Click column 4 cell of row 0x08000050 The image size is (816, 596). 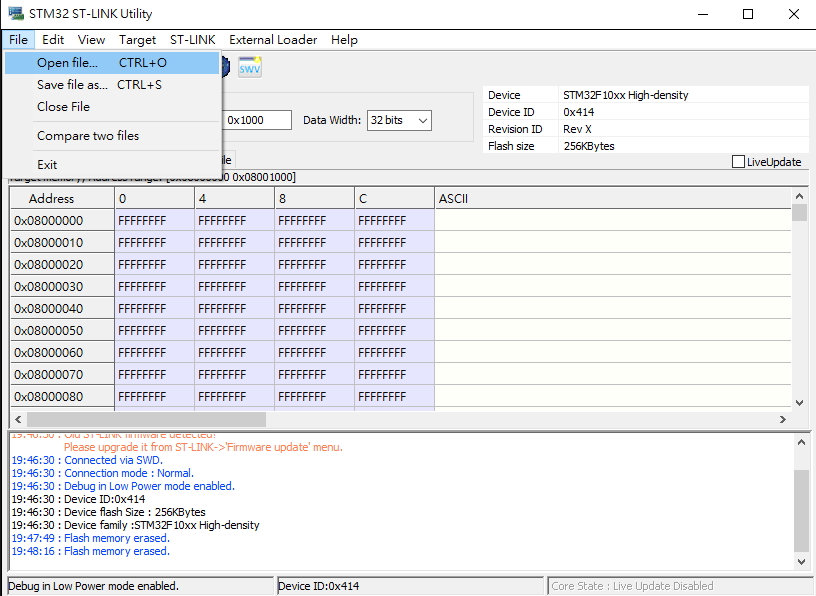click(235, 331)
